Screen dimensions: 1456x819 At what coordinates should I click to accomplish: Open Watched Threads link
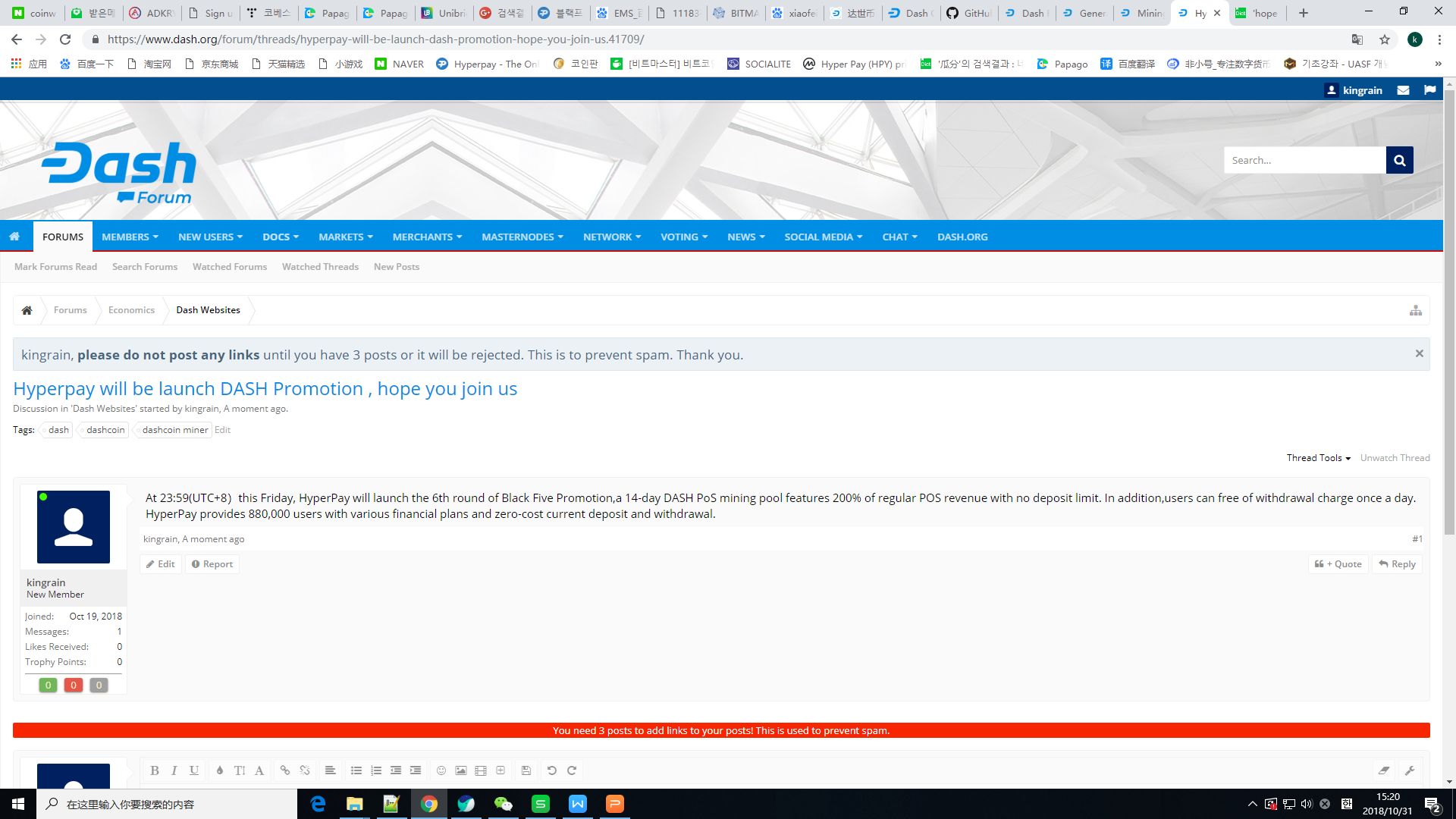coord(320,267)
